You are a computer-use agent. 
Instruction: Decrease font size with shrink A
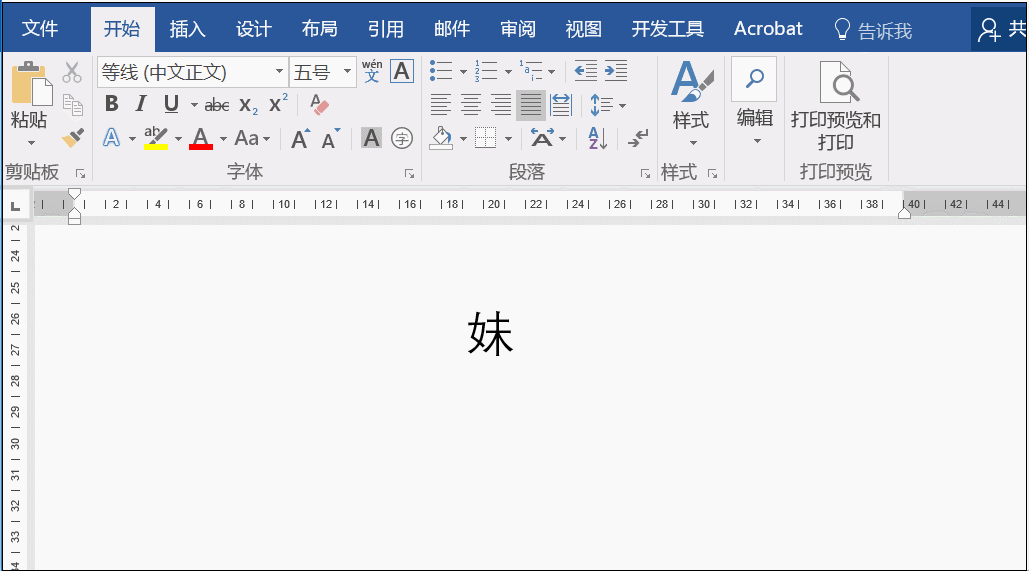coord(331,138)
